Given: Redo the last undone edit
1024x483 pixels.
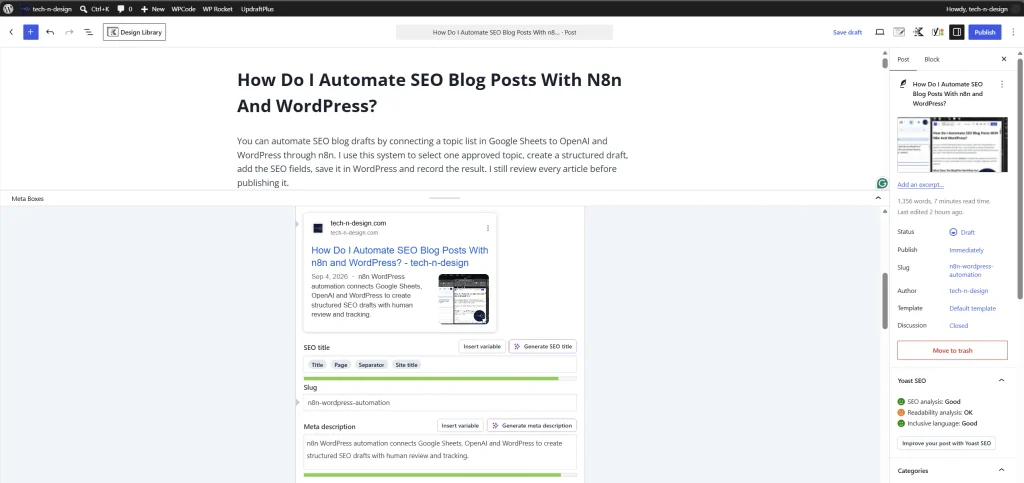Looking at the screenshot, I should coord(69,32).
